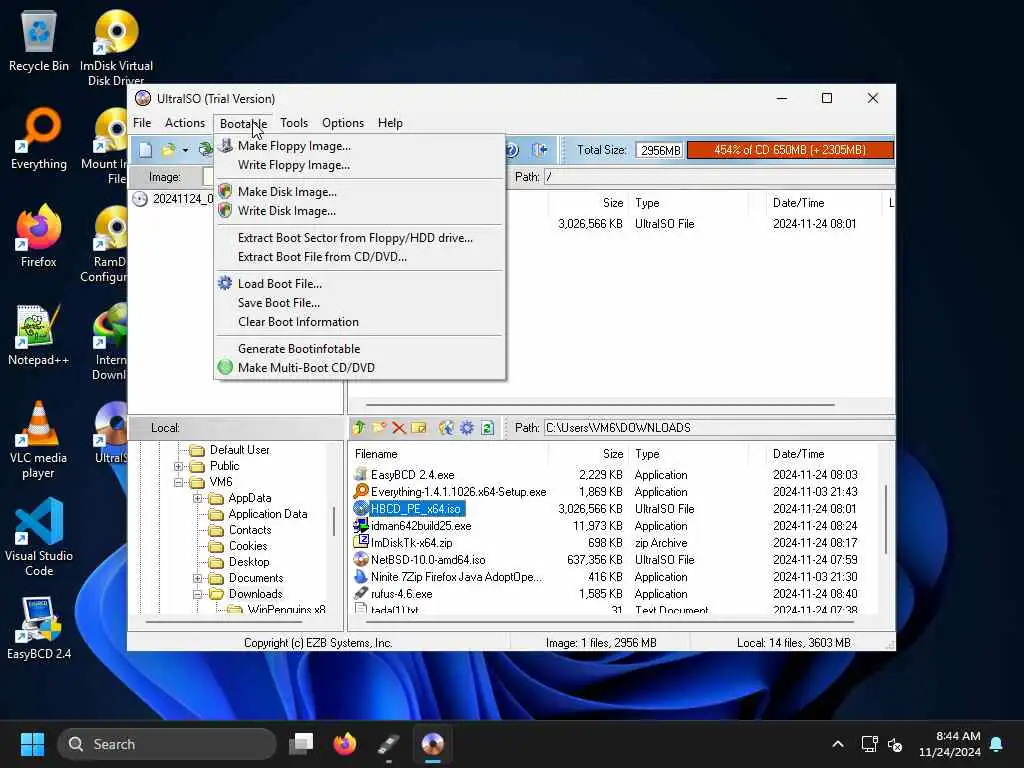This screenshot has height=768, width=1024.
Task: Open Notepad++ desktop shortcut
Action: point(39,334)
